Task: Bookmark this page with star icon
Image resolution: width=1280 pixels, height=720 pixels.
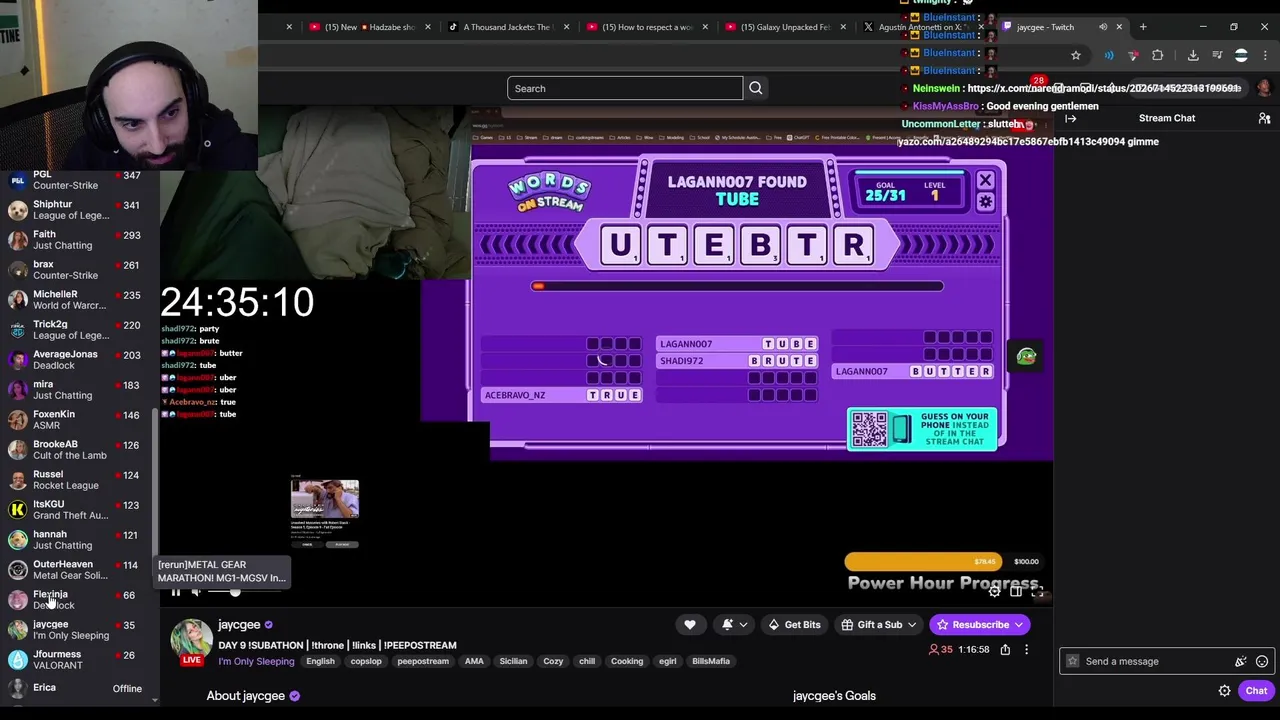Action: tap(1076, 55)
